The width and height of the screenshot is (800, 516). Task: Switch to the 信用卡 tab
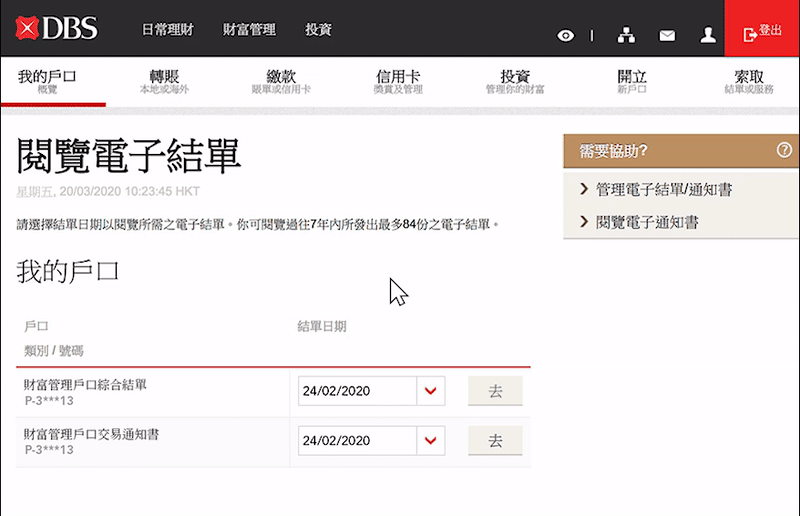(x=398, y=81)
